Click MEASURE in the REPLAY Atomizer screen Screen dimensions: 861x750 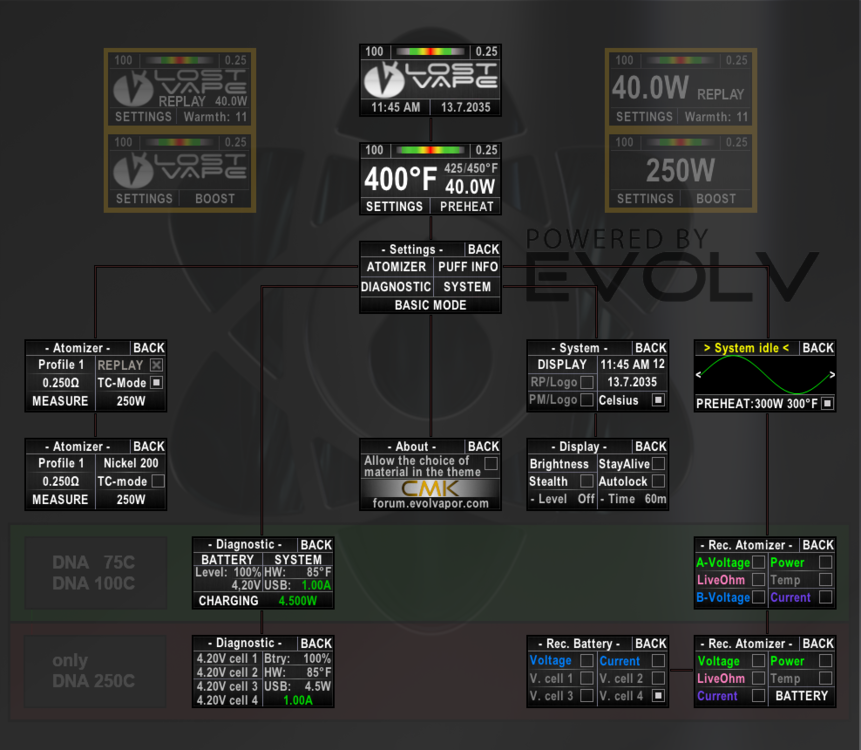tap(60, 401)
